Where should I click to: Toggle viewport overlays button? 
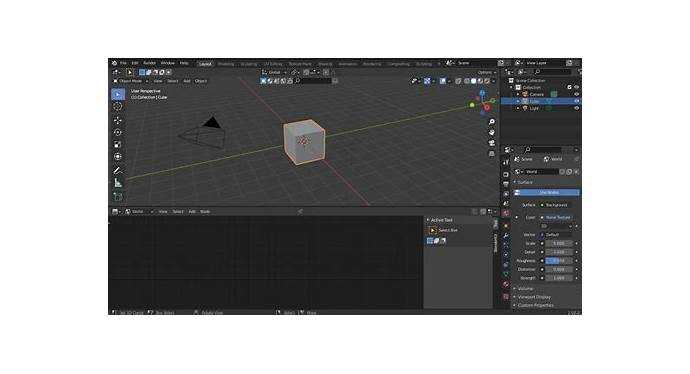coord(443,81)
